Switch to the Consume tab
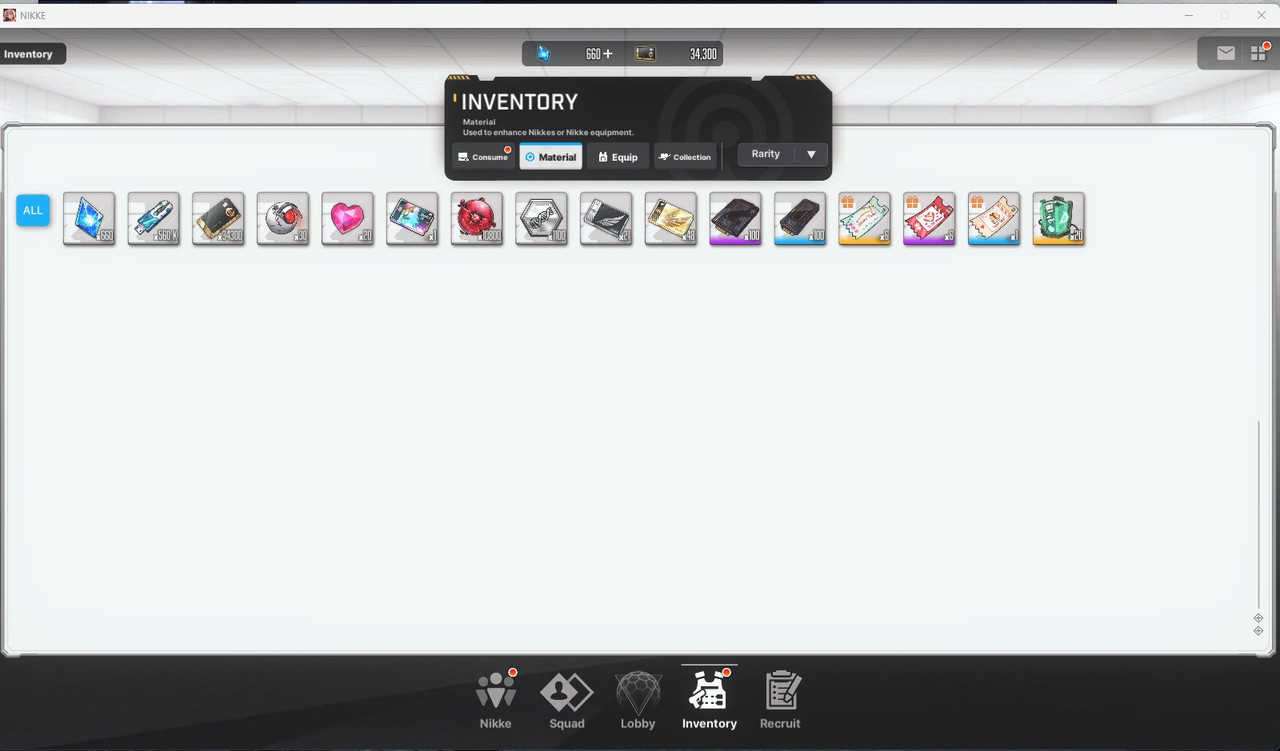 [483, 157]
